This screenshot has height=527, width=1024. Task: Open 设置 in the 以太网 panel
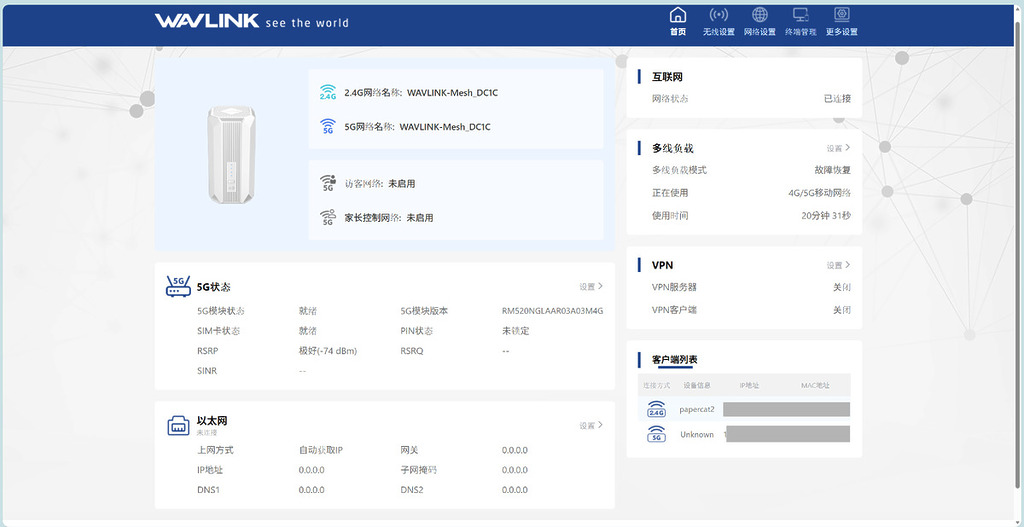point(590,425)
